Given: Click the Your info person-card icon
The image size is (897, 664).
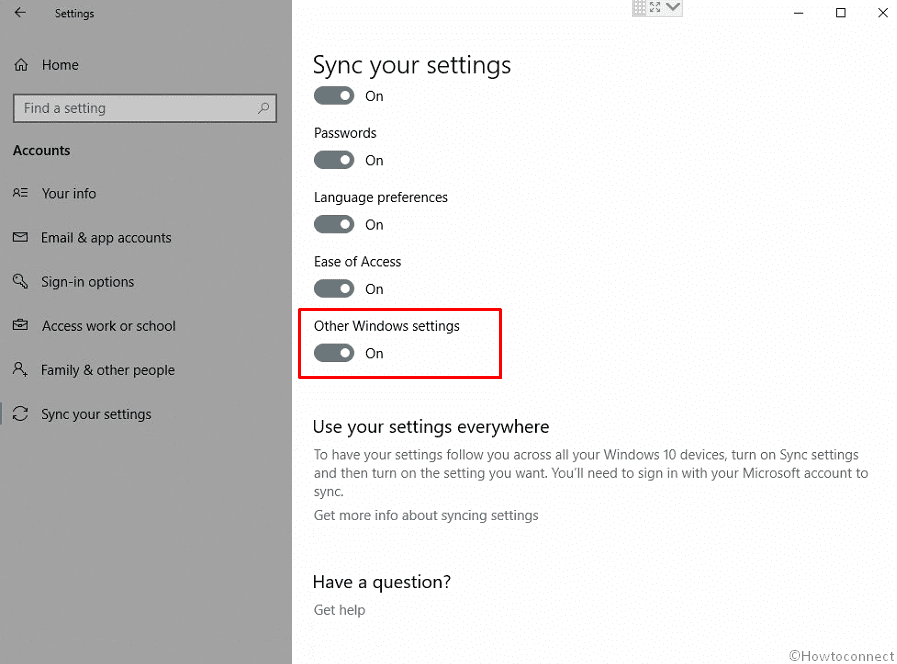Looking at the screenshot, I should [x=21, y=193].
